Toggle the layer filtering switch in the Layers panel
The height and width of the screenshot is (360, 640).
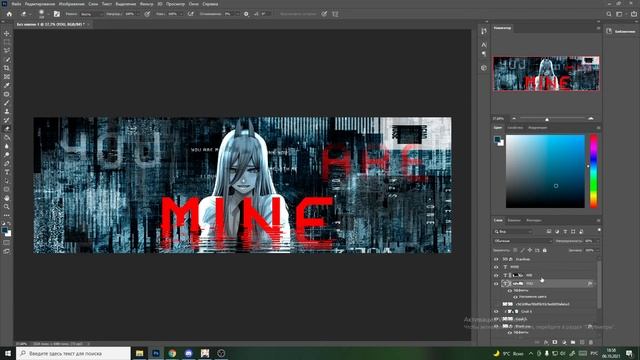599,230
